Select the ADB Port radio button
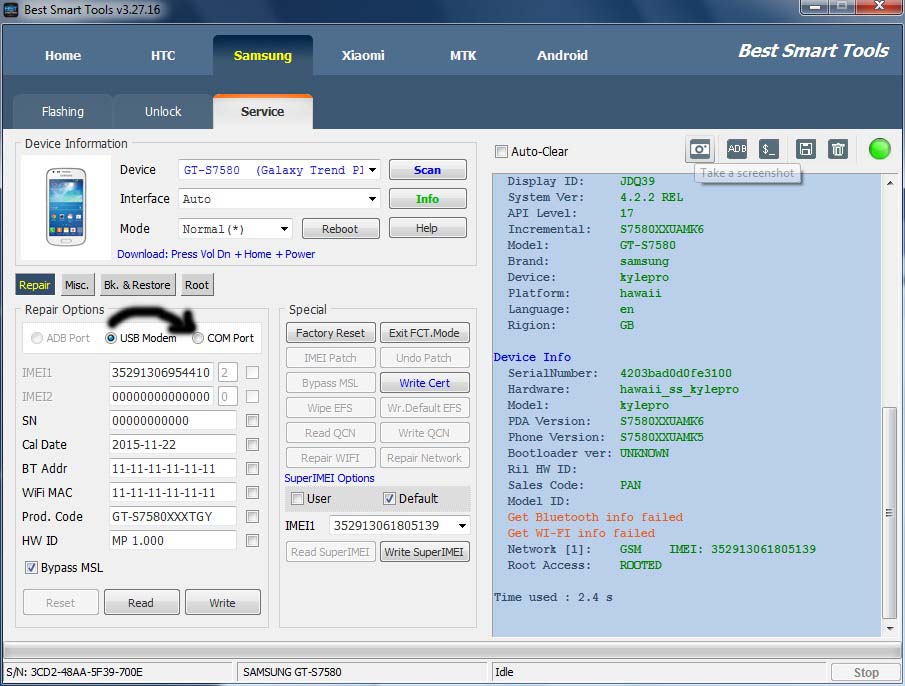This screenshot has width=905, height=686. [36, 338]
